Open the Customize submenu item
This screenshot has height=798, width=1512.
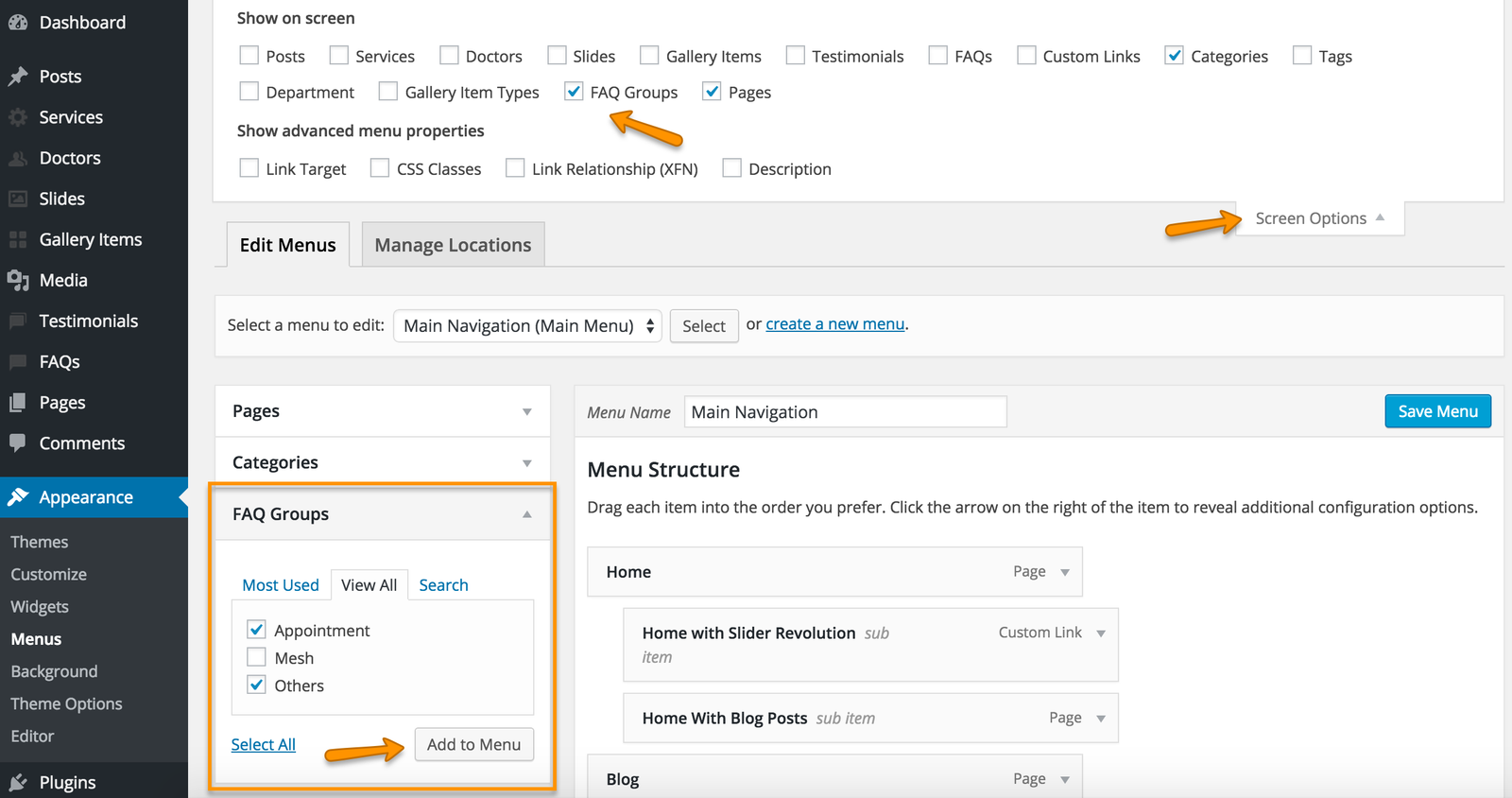pos(49,574)
